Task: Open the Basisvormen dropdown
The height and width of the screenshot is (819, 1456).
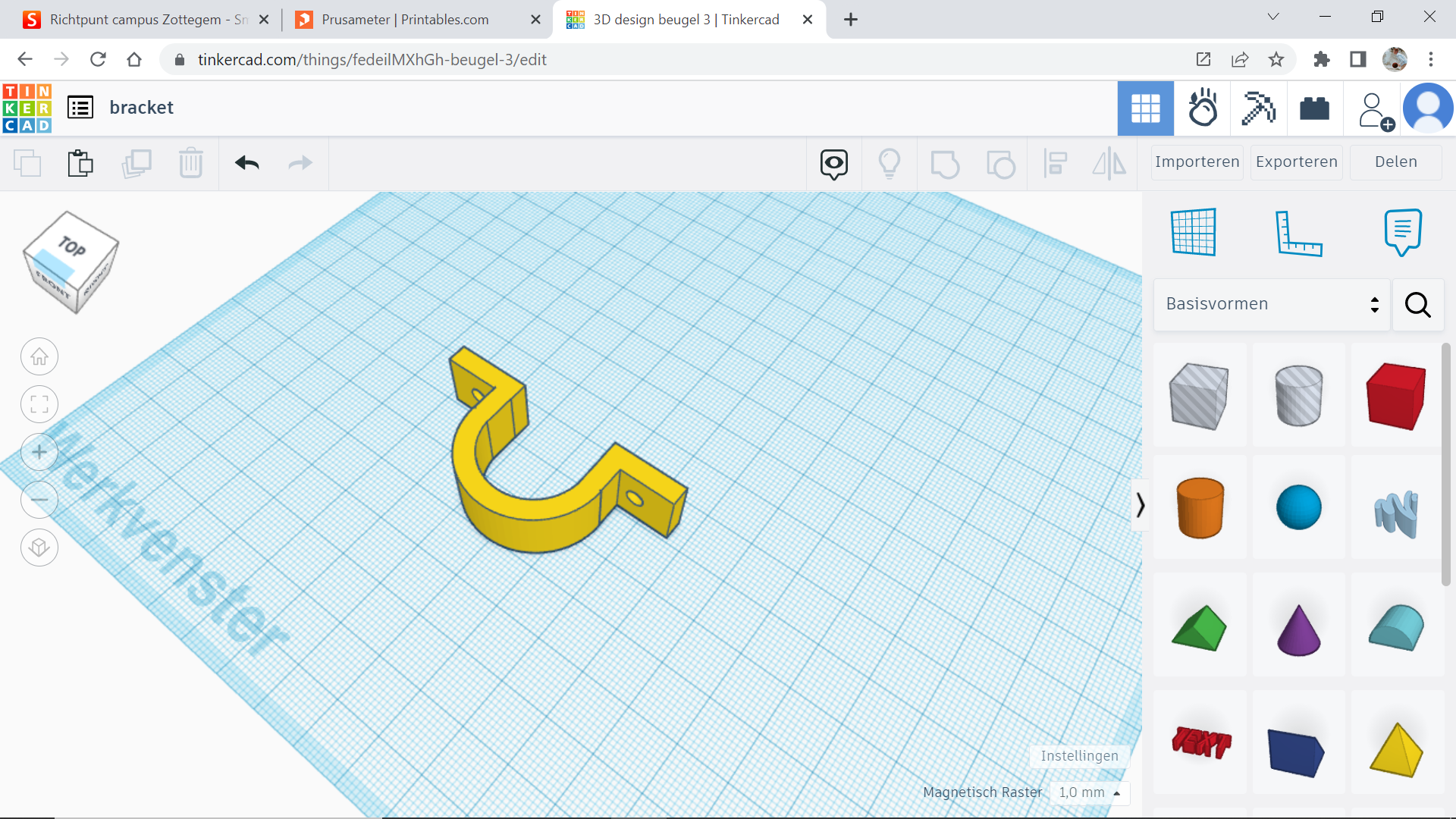Action: coord(1270,303)
